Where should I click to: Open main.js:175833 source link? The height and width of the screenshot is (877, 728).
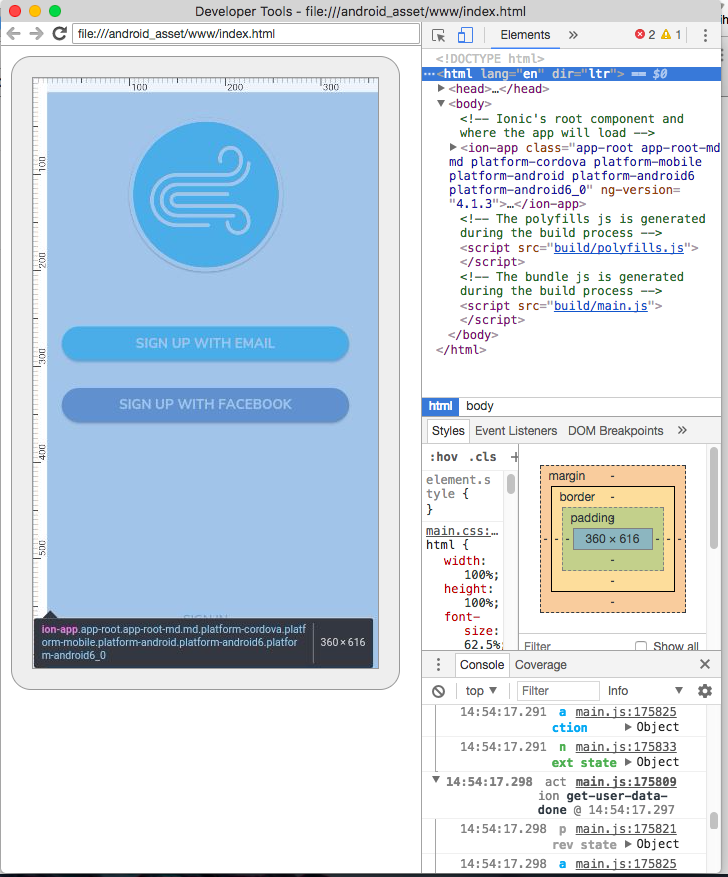tap(626, 747)
